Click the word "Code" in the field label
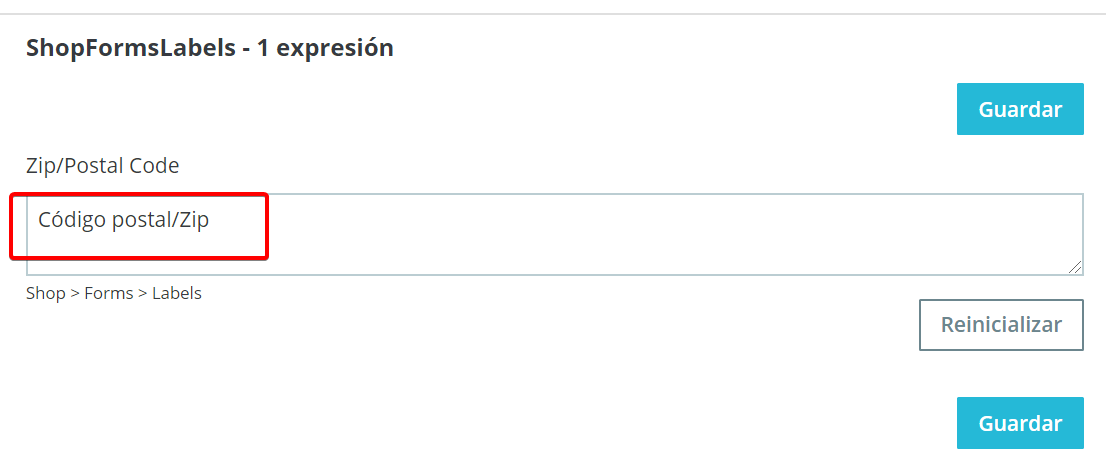Screen dimensions: 1106x464 pyautogui.click(x=155, y=166)
